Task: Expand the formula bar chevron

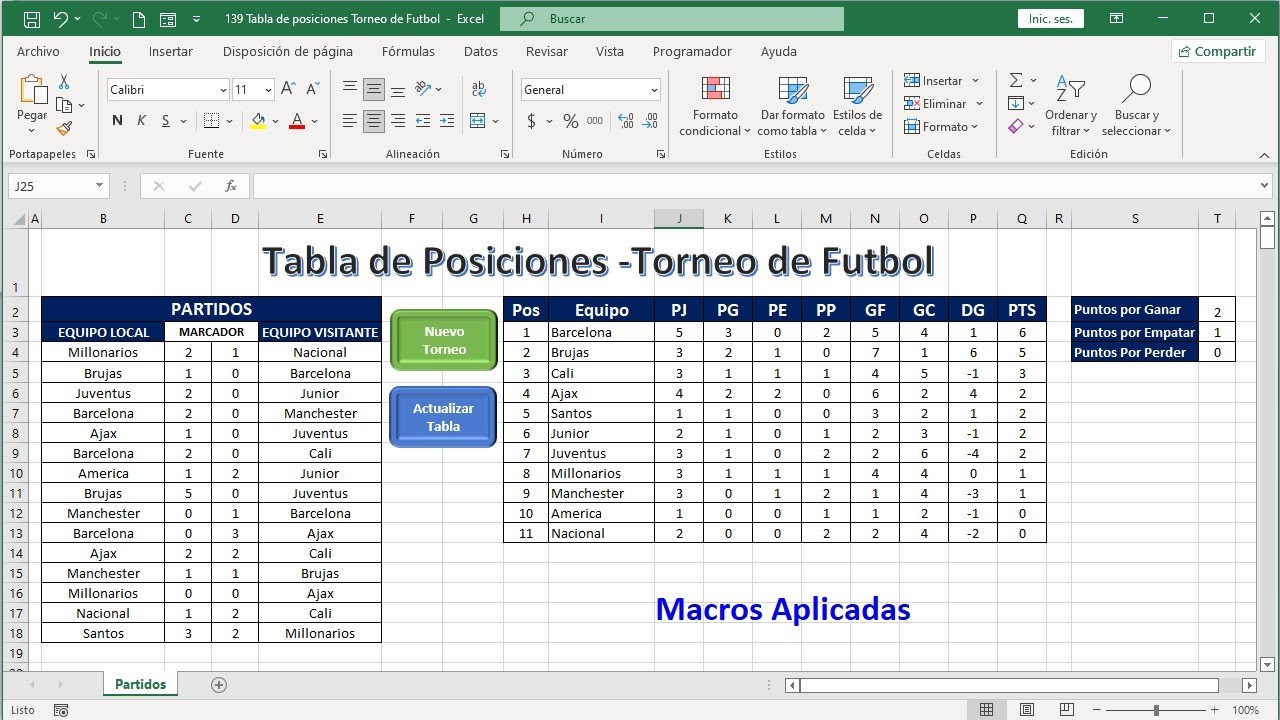Action: point(1265,186)
